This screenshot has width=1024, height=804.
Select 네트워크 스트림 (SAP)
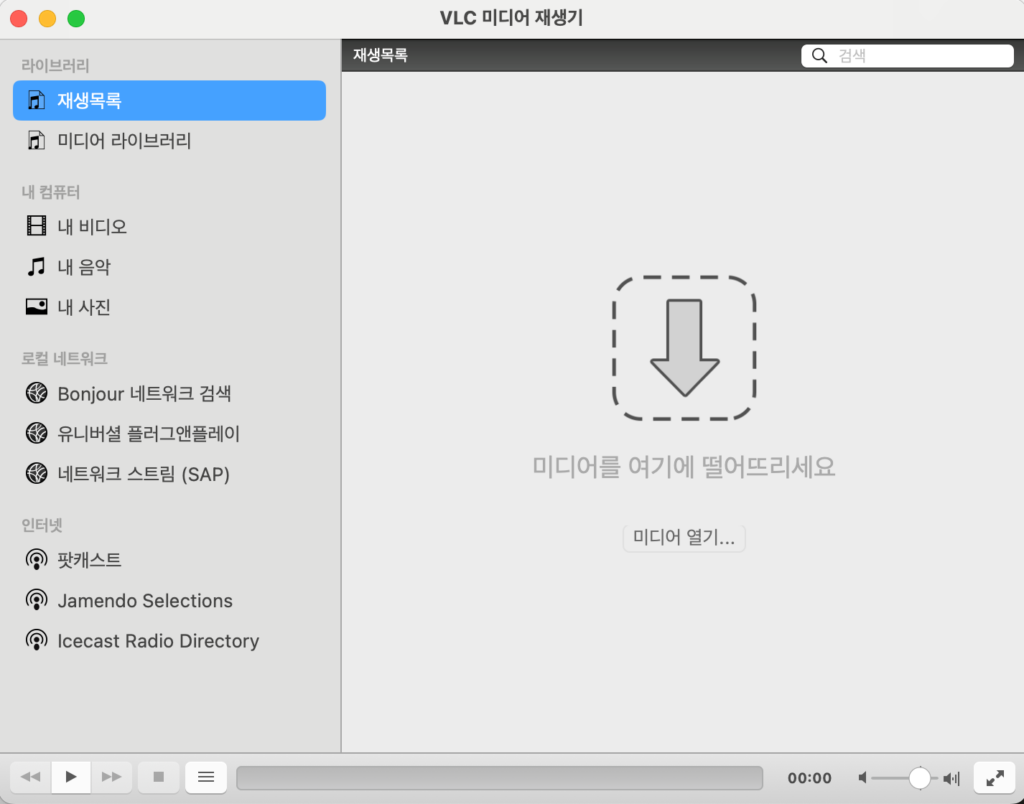[169, 473]
